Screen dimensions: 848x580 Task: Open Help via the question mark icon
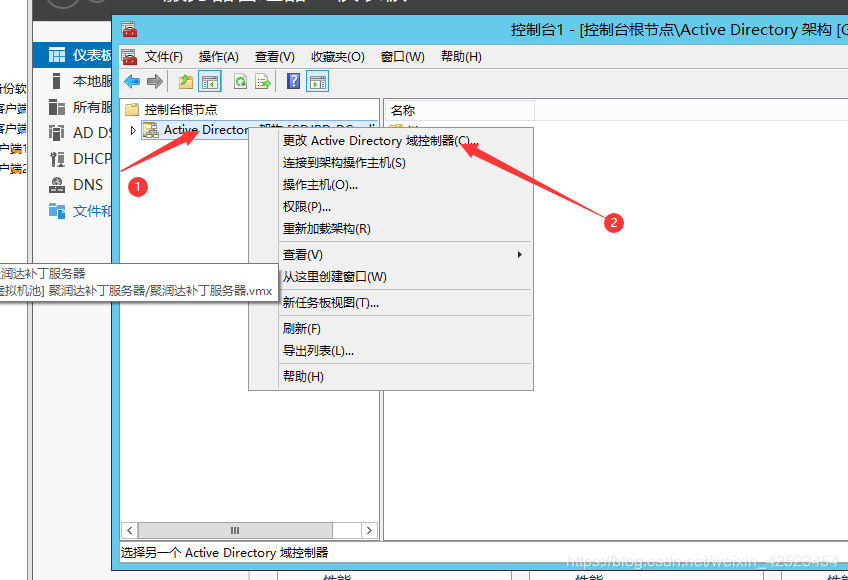(293, 82)
